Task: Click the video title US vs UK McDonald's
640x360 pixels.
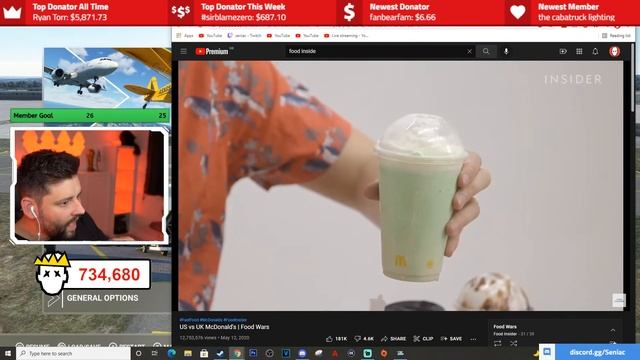Action: (x=224, y=327)
